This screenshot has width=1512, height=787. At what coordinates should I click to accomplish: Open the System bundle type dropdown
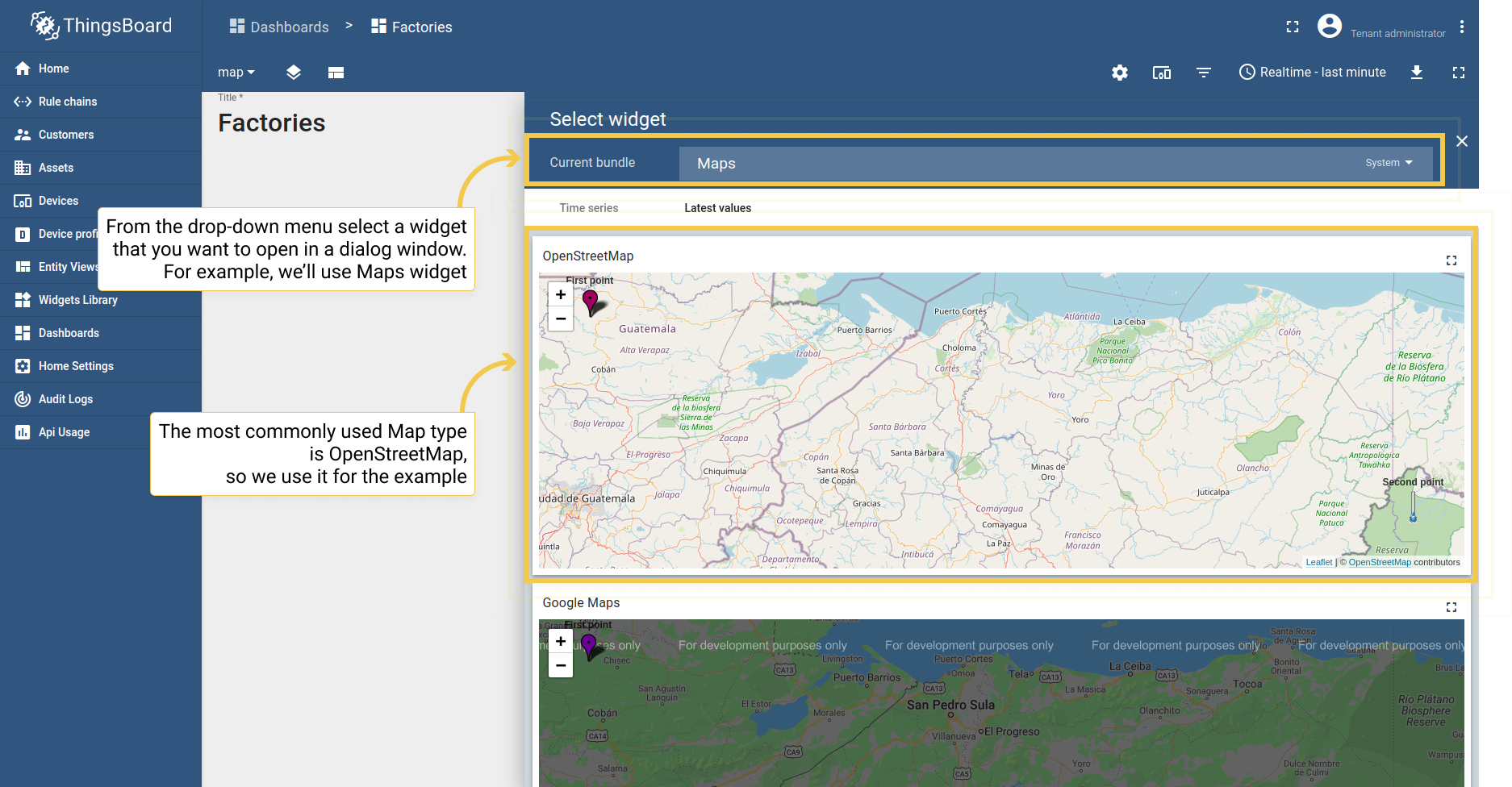[1389, 163]
